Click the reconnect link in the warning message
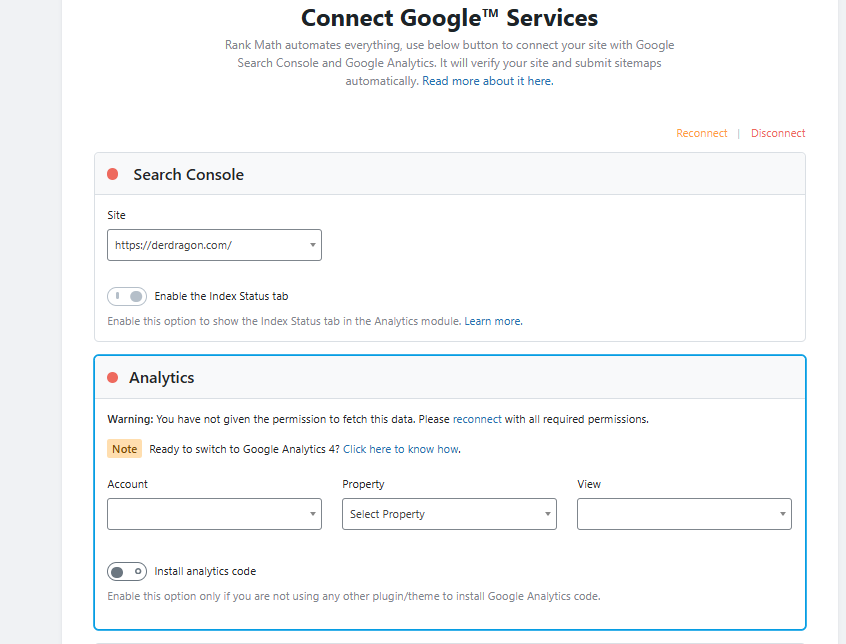Viewport: 846px width, 644px height. [477, 418]
